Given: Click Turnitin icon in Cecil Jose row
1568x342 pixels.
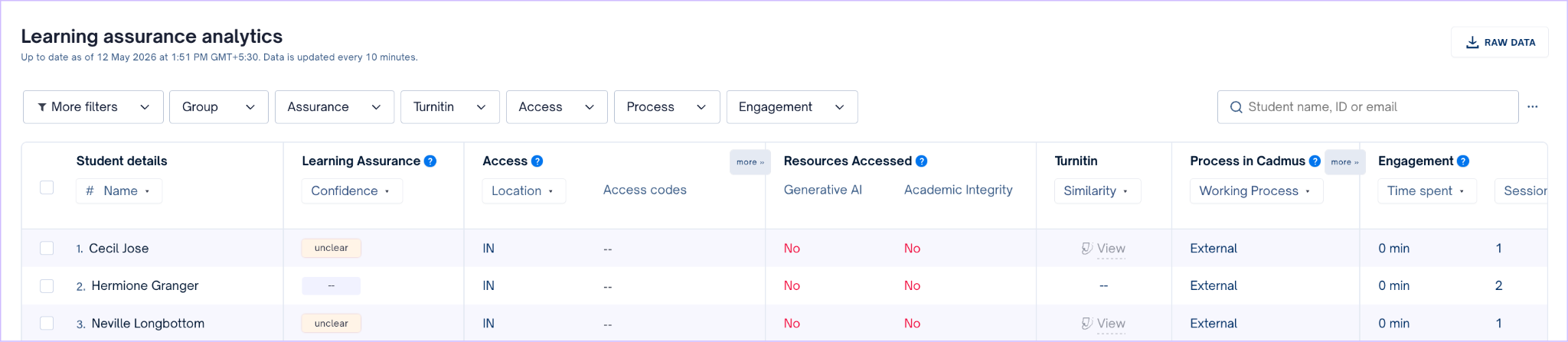Looking at the screenshot, I should (1086, 248).
